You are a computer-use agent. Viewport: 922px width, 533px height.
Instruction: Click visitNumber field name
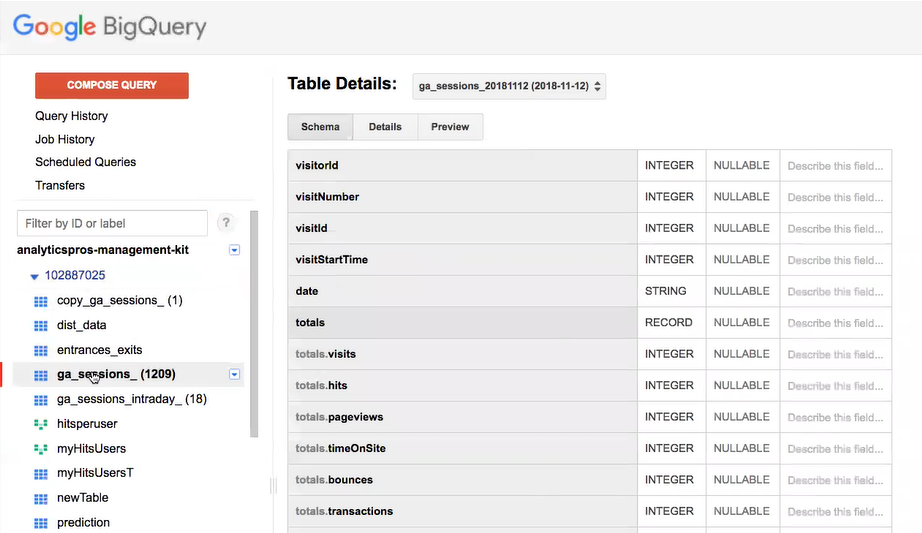[327, 196]
